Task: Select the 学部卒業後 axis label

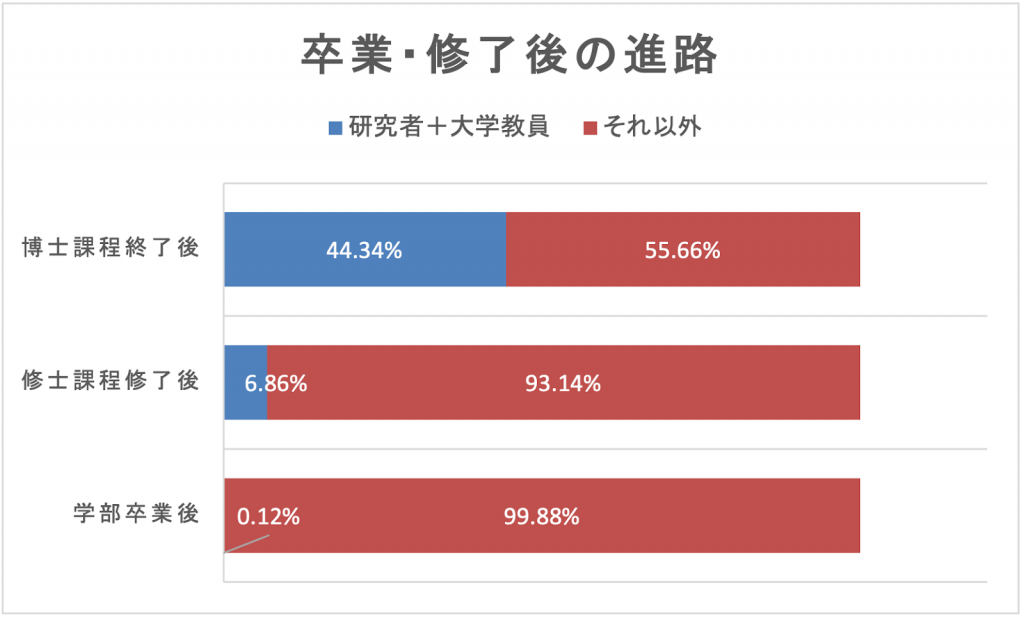Action: click(x=136, y=514)
